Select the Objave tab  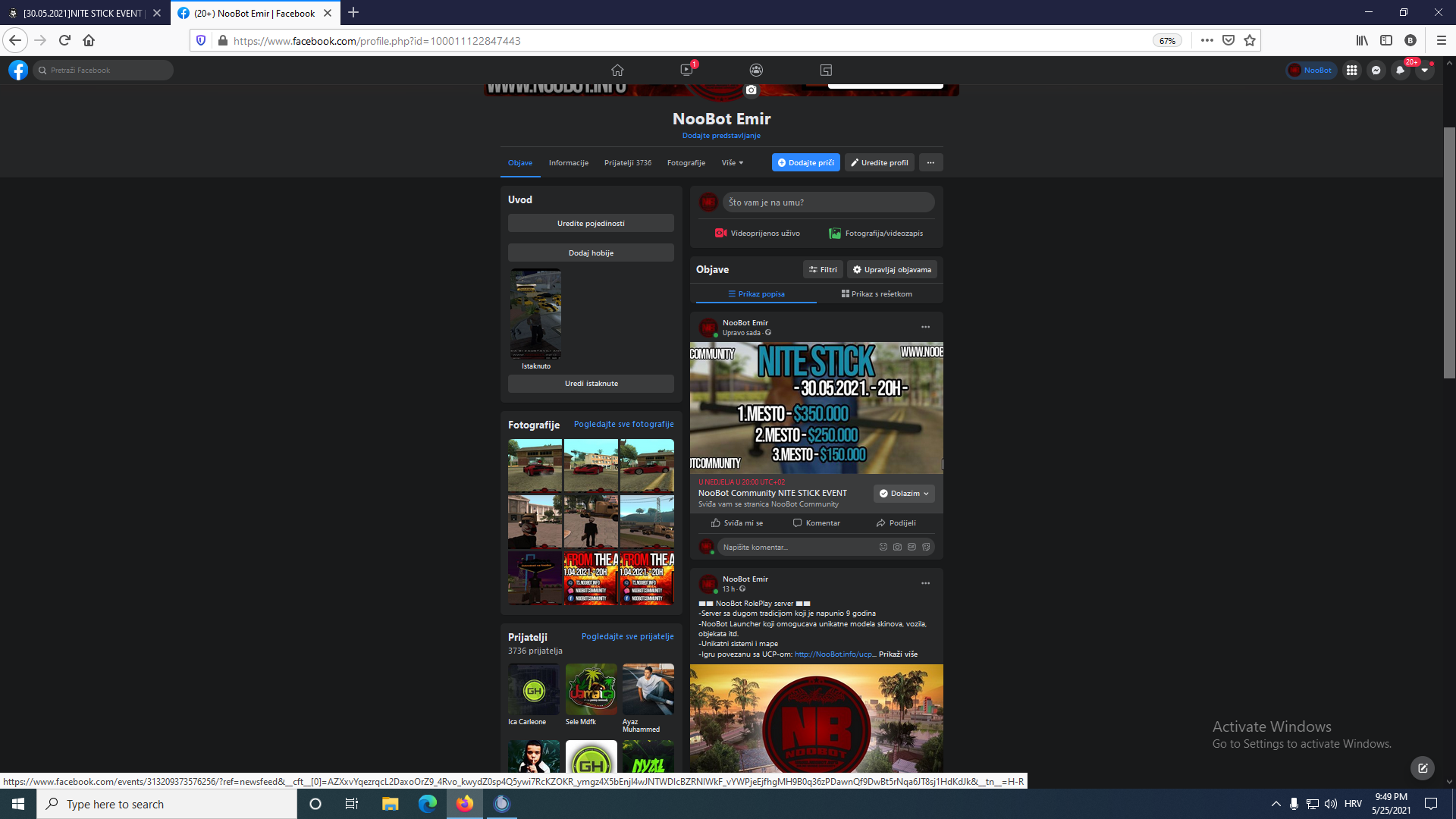coord(520,163)
